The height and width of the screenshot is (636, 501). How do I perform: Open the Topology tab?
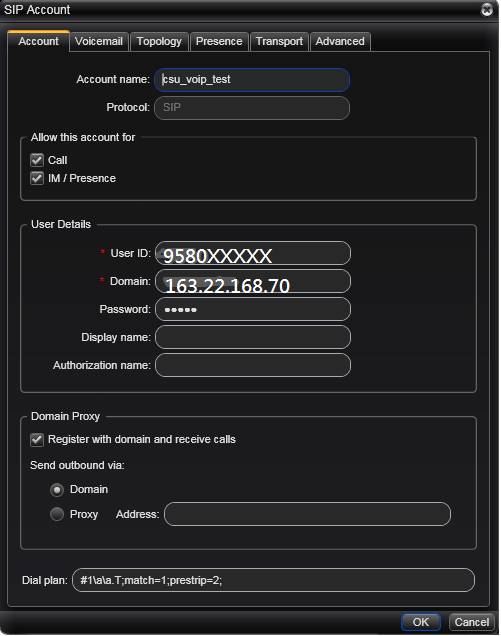(x=159, y=41)
